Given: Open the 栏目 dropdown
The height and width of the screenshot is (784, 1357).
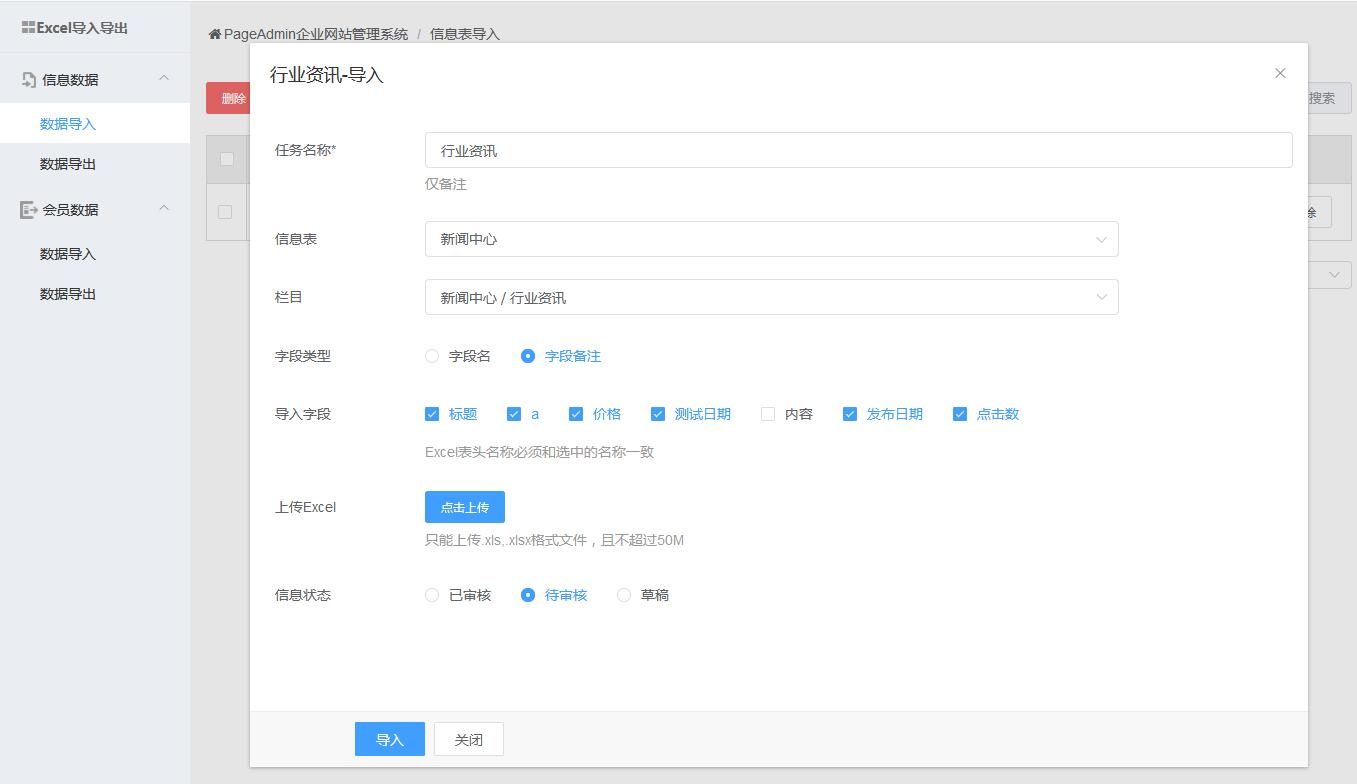Looking at the screenshot, I should click(771, 297).
